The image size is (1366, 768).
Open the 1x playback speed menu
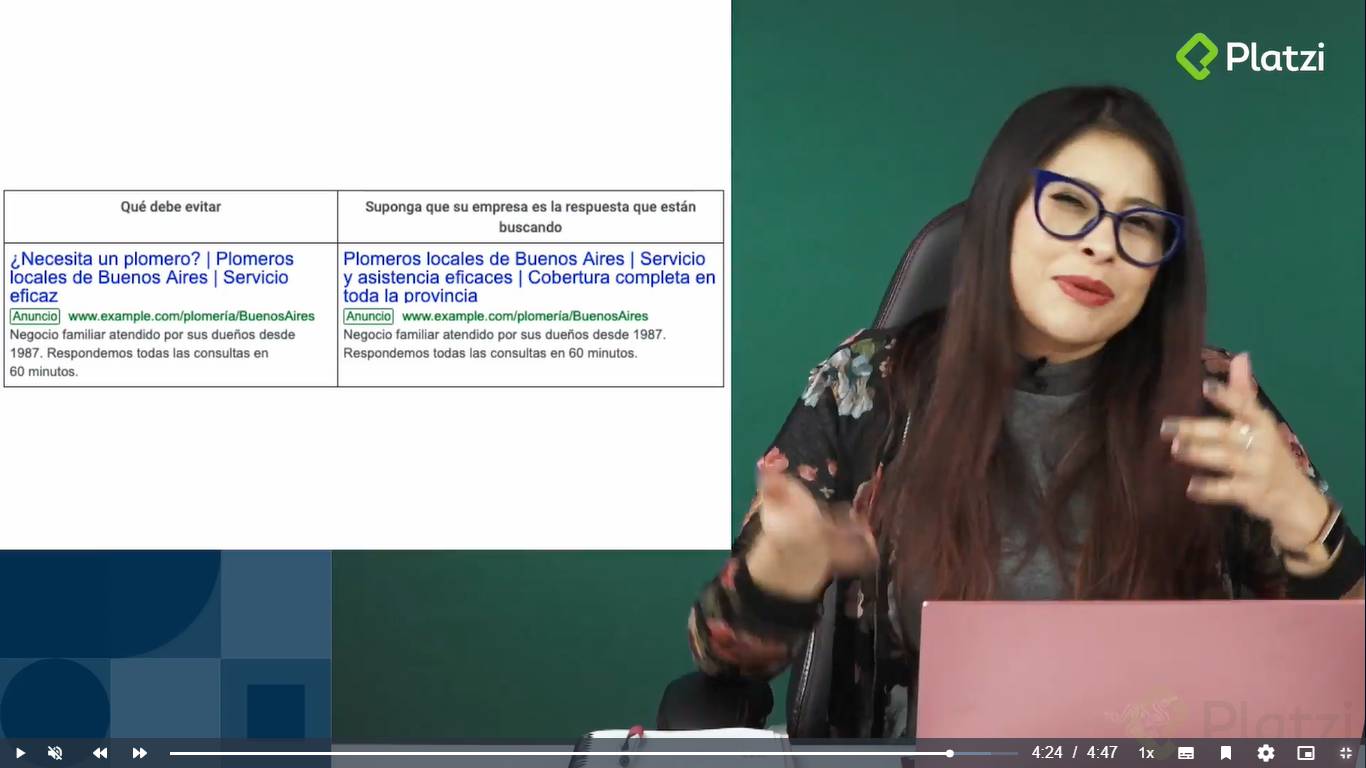pyautogui.click(x=1146, y=752)
